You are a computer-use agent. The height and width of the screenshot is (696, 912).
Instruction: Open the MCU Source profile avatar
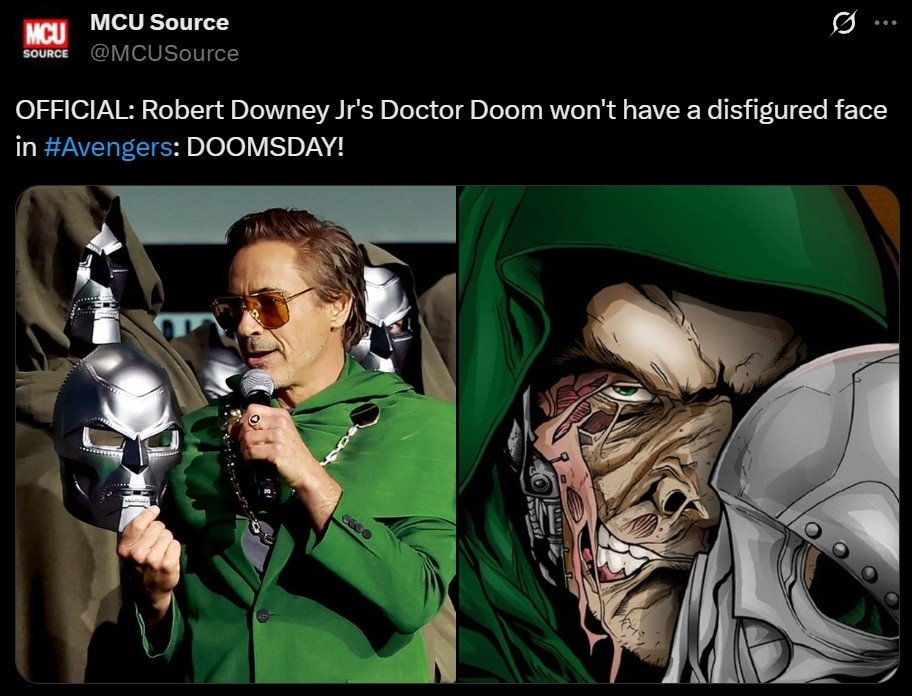tap(45, 38)
